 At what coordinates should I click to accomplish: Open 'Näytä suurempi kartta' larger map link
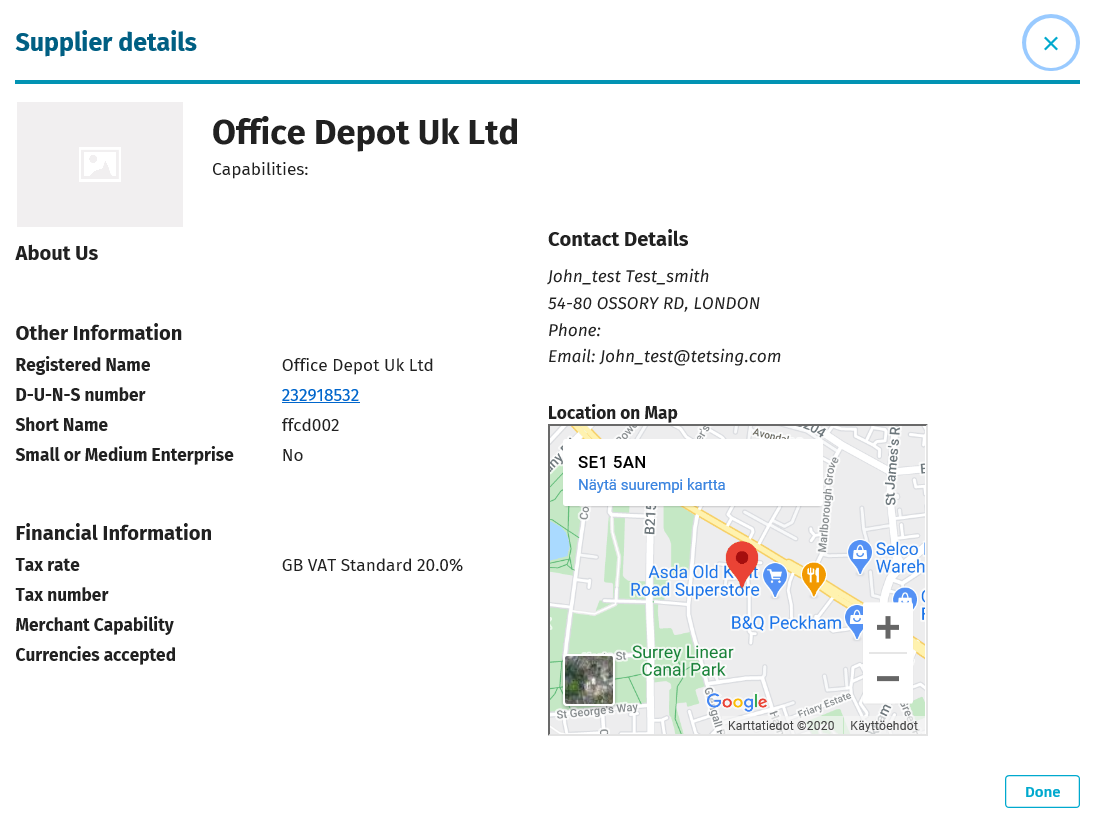pyautogui.click(x=651, y=485)
